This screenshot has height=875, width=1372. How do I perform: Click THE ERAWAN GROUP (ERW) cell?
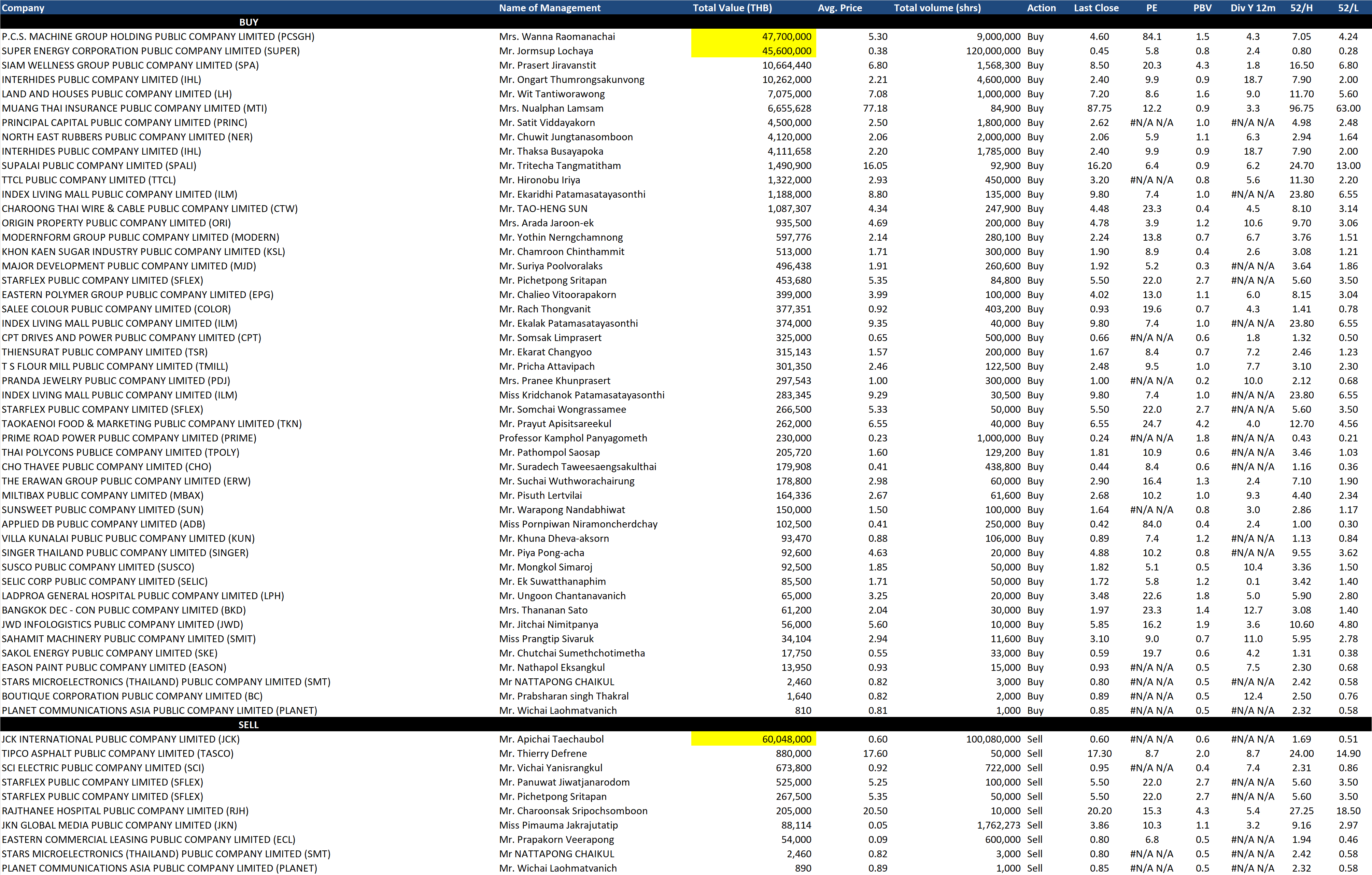pos(126,481)
